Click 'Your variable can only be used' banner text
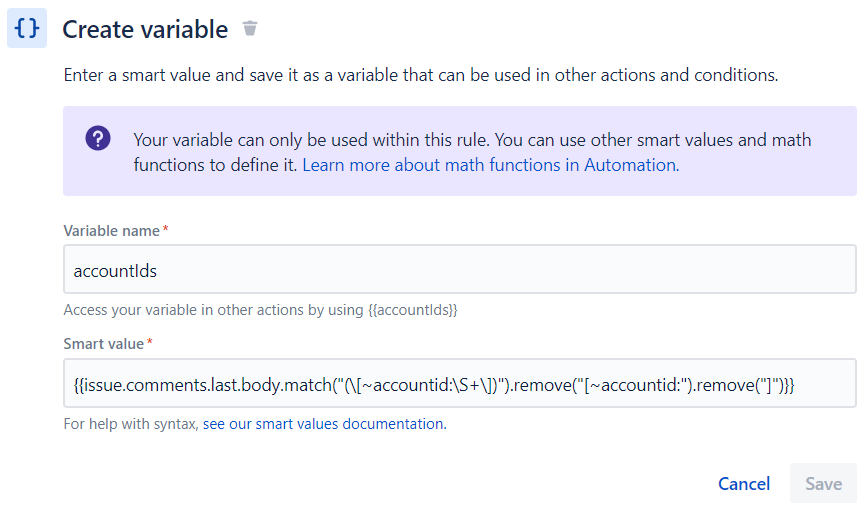 (x=312, y=140)
